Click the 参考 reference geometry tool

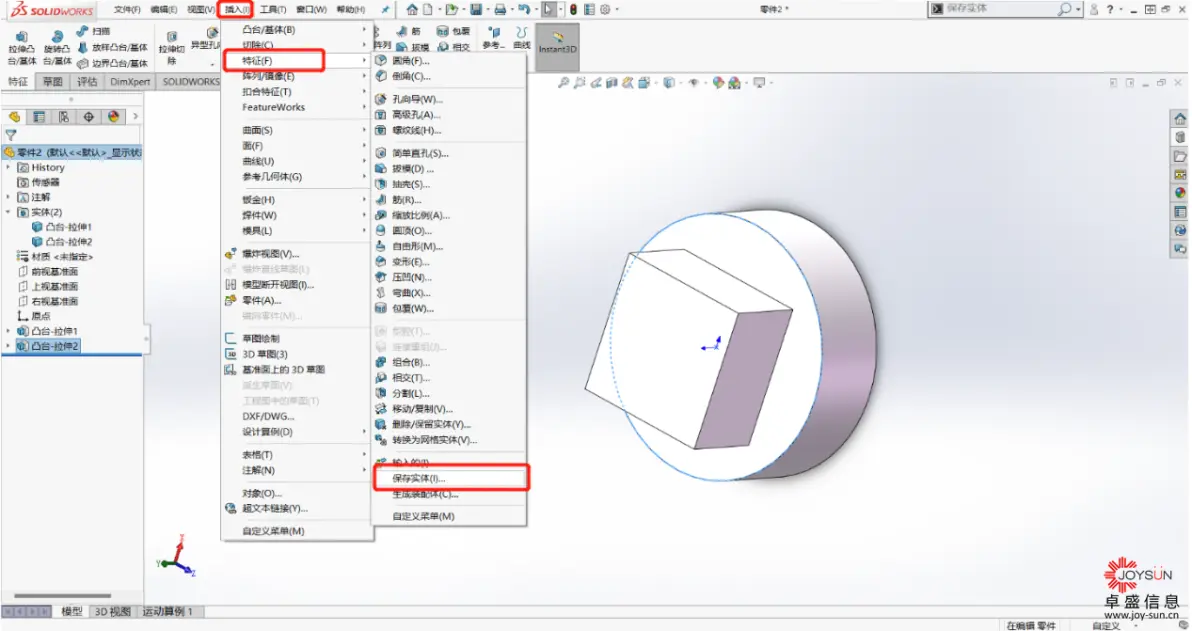pos(493,39)
